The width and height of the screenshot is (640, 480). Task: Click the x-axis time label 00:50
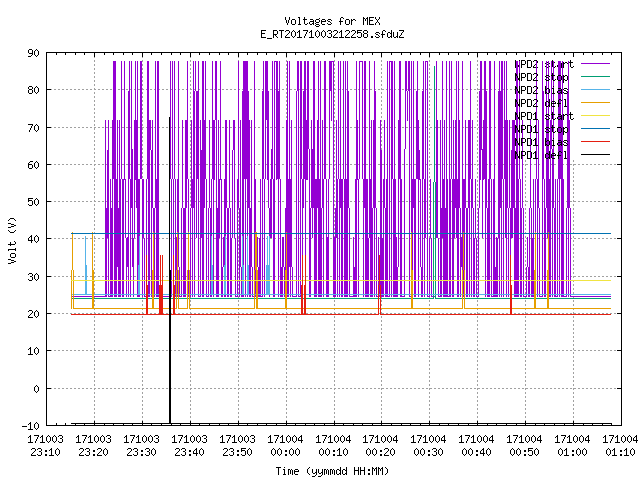pyautogui.click(x=524, y=452)
